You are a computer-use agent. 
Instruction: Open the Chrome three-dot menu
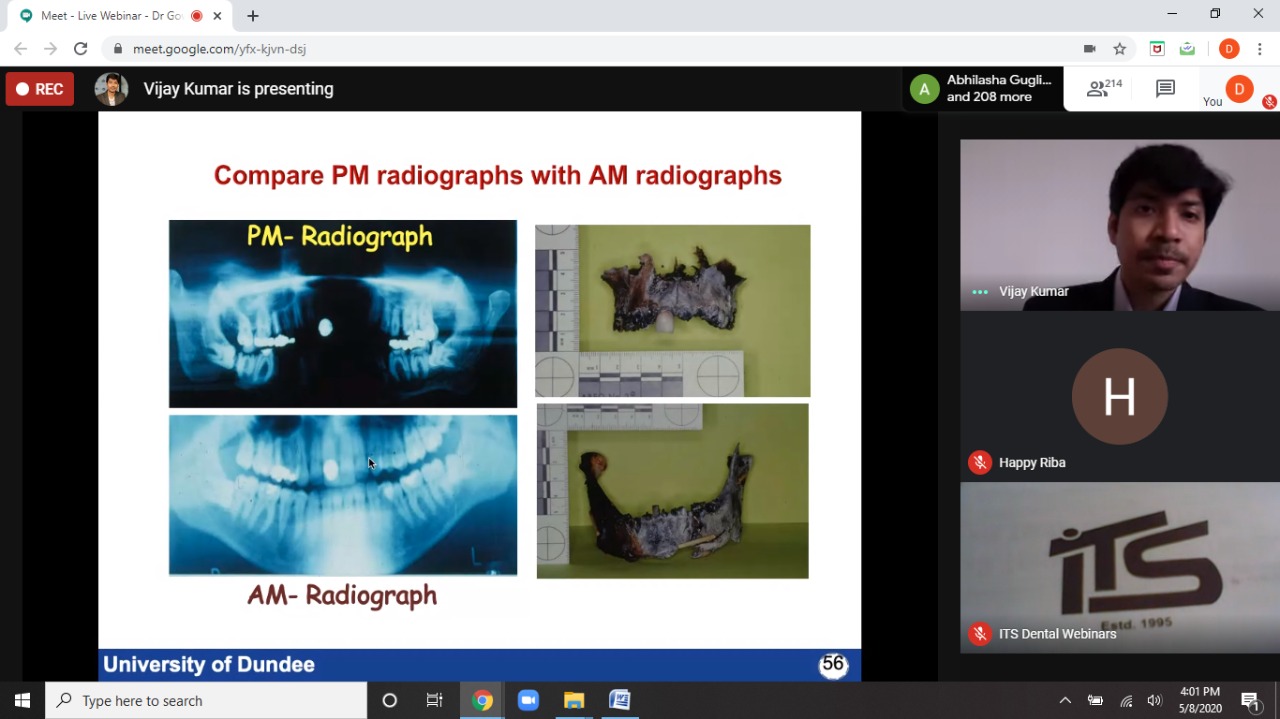click(x=1260, y=49)
